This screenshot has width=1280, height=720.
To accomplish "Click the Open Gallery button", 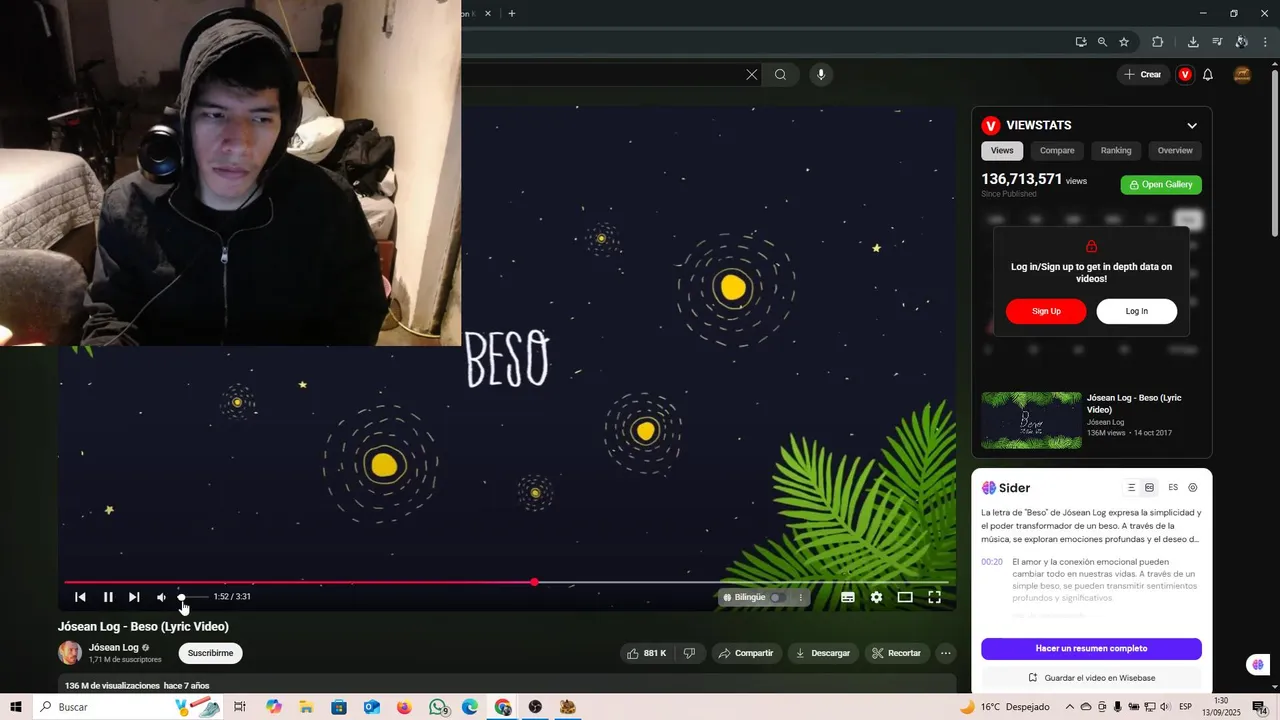I will (1161, 185).
